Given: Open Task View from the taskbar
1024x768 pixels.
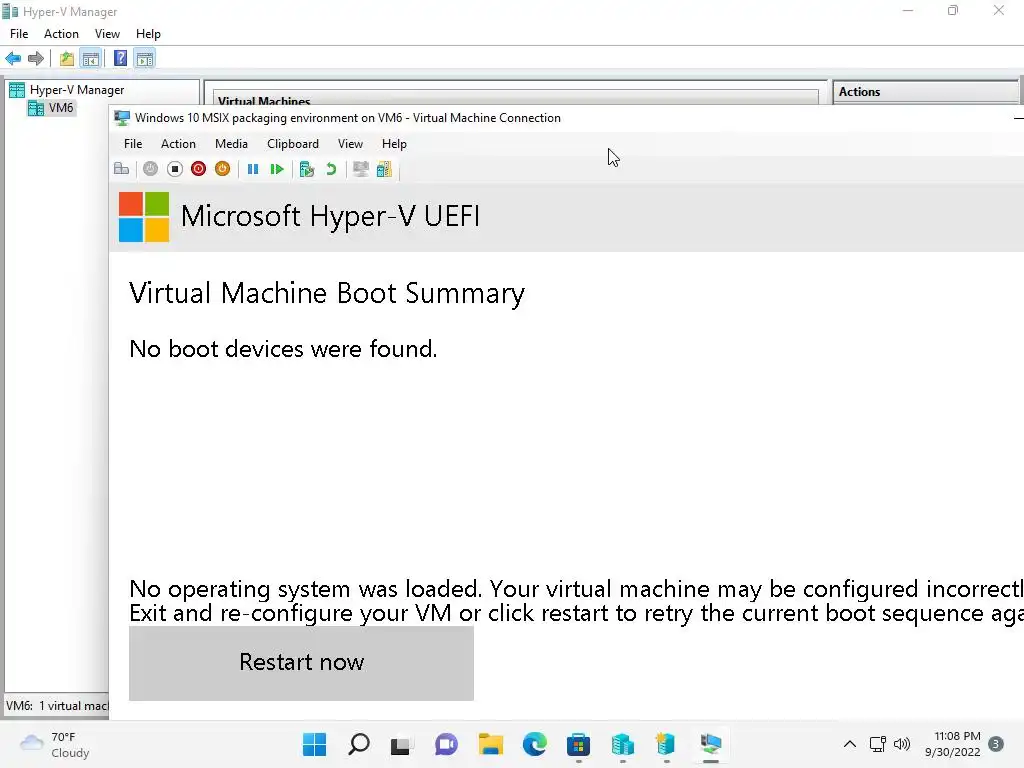Looking at the screenshot, I should pos(401,744).
